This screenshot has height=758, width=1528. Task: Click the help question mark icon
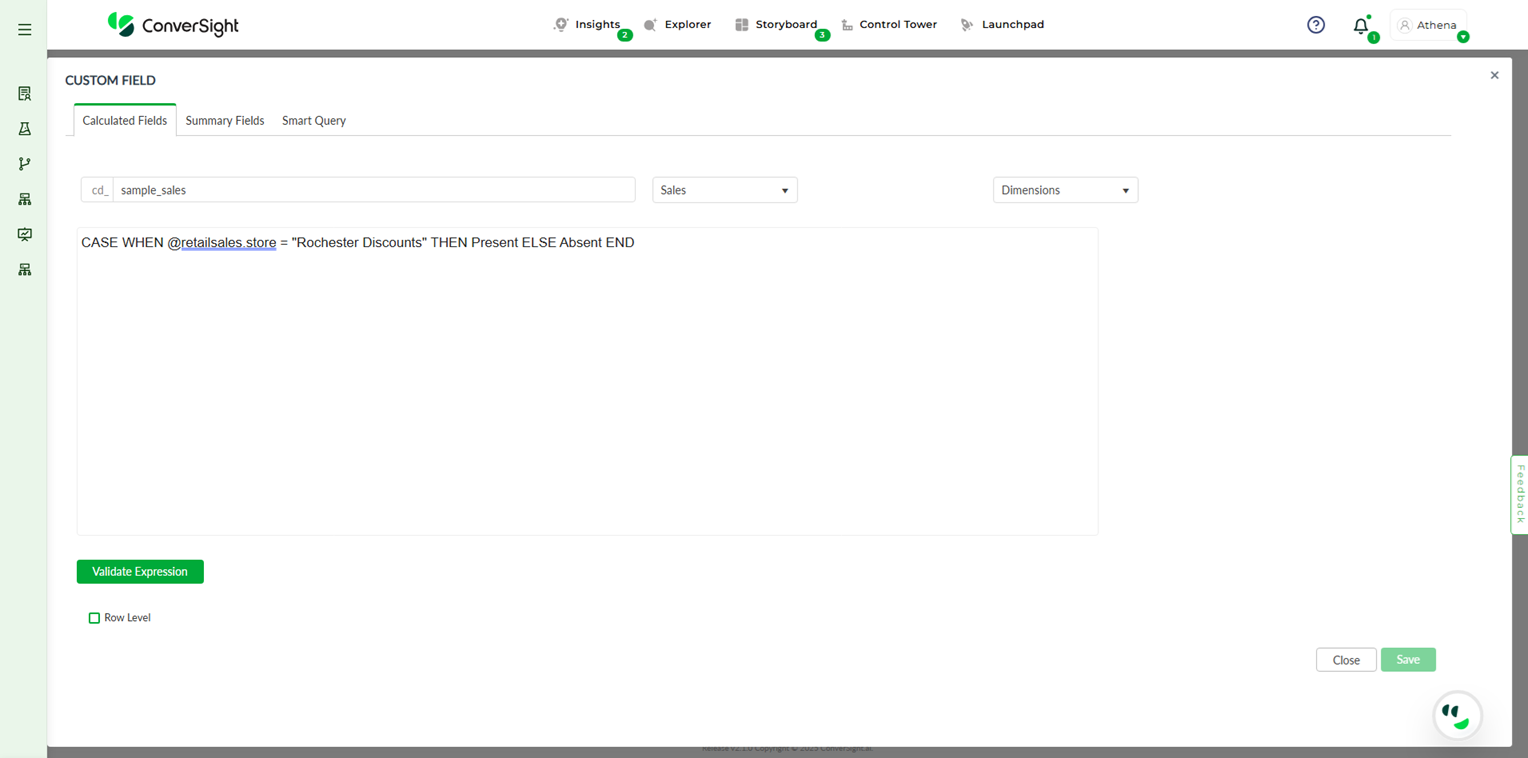click(x=1316, y=25)
